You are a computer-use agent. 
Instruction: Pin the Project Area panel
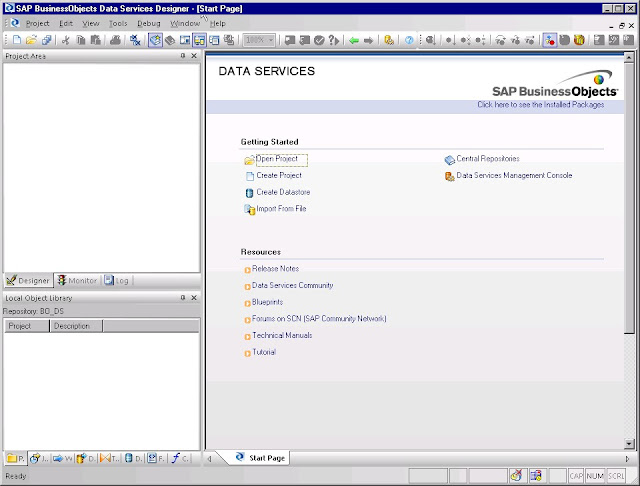(183, 56)
